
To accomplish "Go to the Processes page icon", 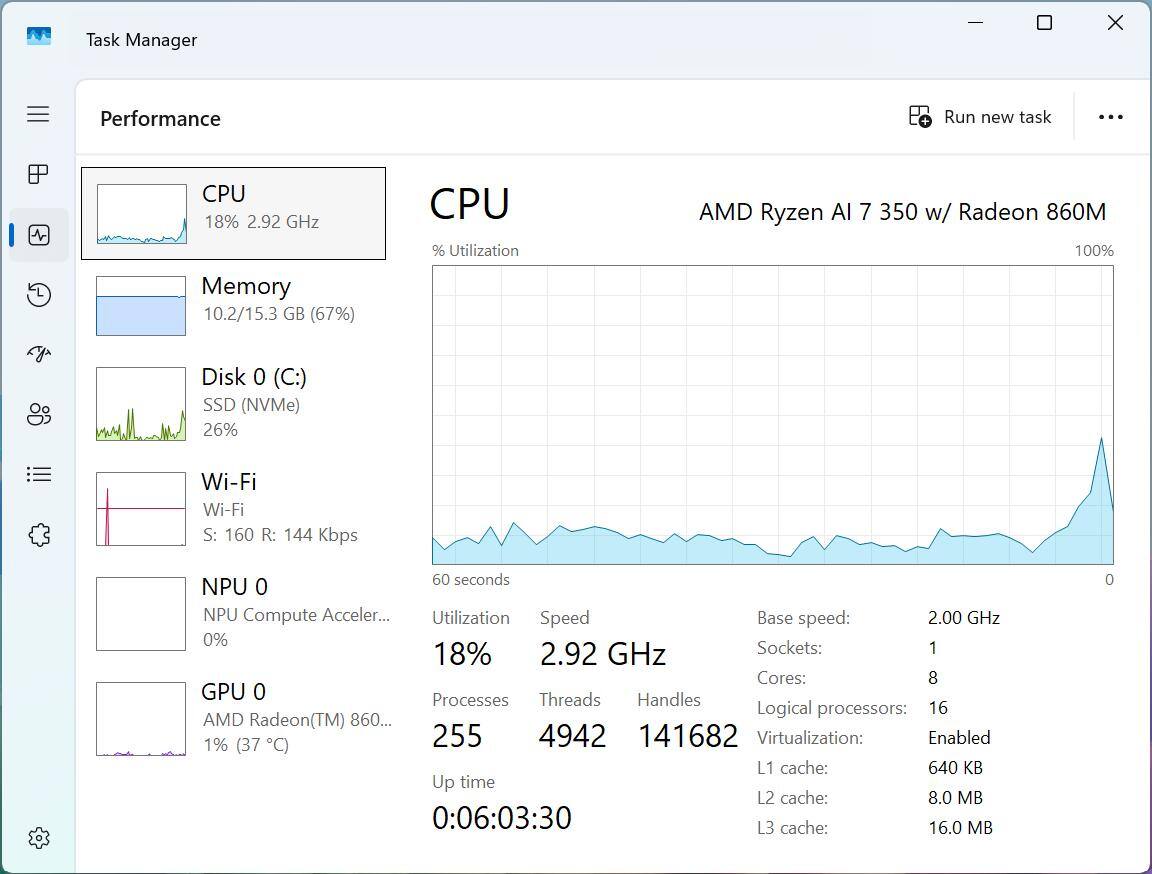I will coord(38,175).
